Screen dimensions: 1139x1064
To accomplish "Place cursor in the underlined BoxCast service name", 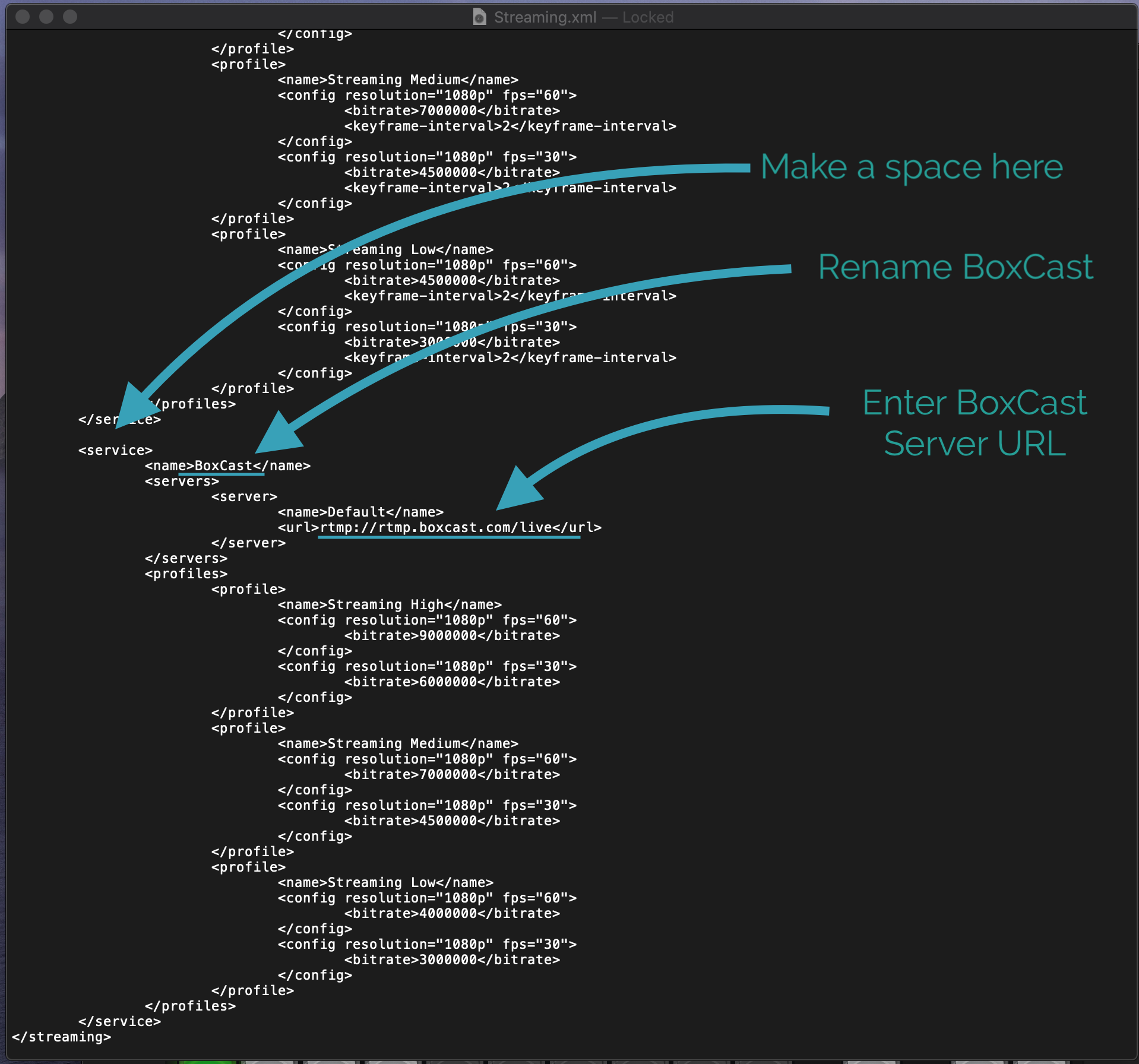I will coord(223,466).
